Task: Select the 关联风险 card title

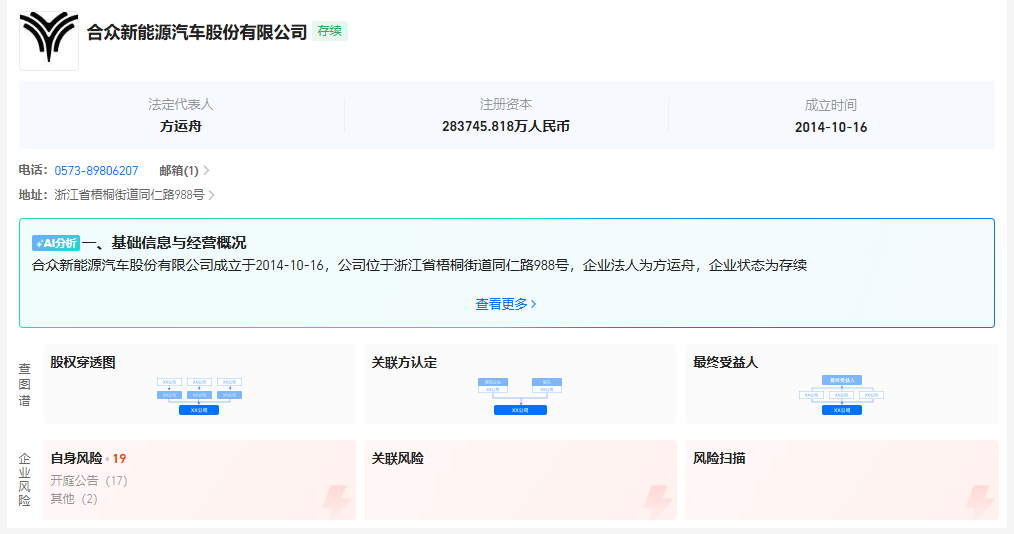Action: pyautogui.click(x=398, y=459)
